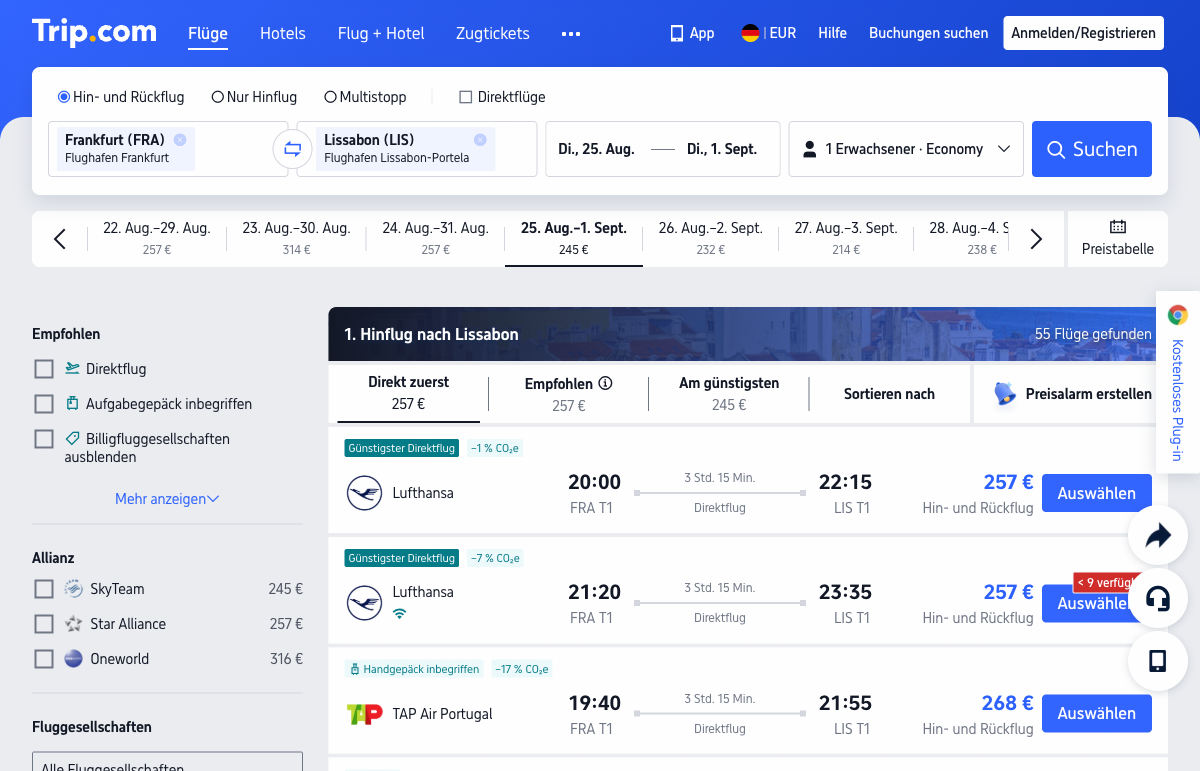Go to Flug + Hotel tab

(381, 33)
